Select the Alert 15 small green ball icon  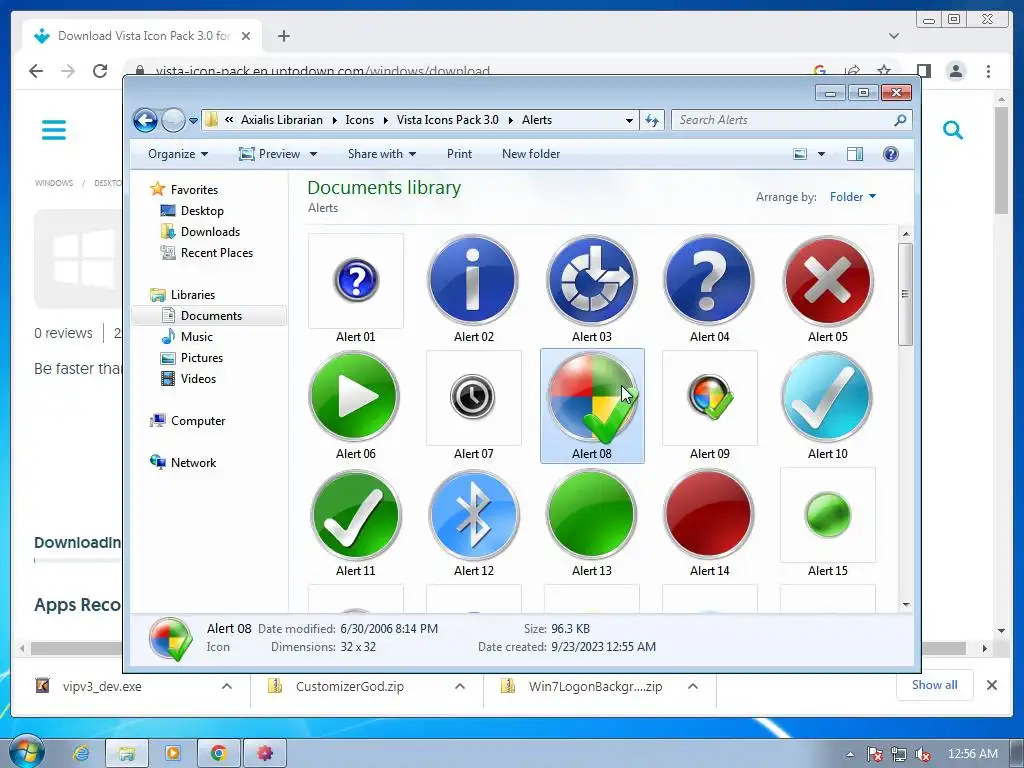pyautogui.click(x=827, y=515)
